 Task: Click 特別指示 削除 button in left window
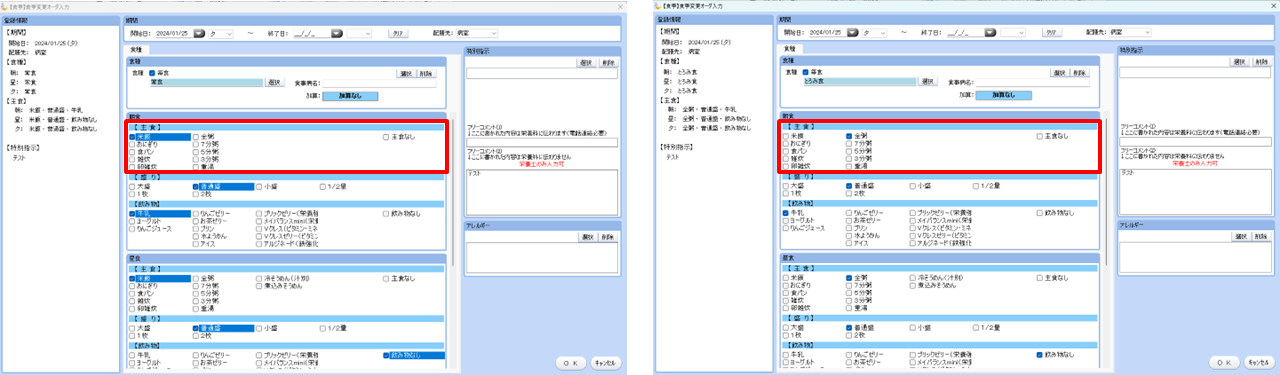coord(608,62)
